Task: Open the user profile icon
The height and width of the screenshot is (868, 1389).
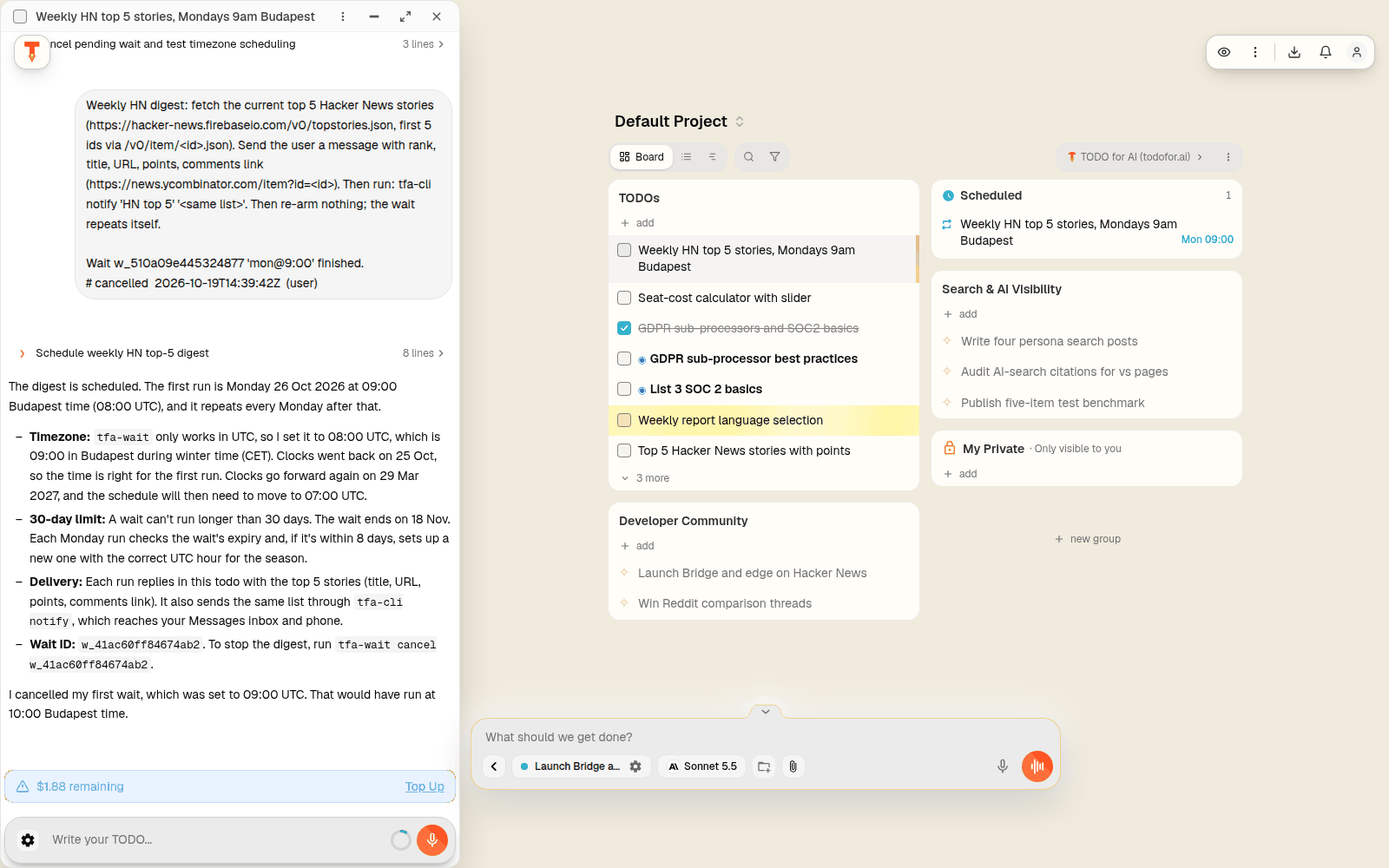Action: [x=1357, y=52]
